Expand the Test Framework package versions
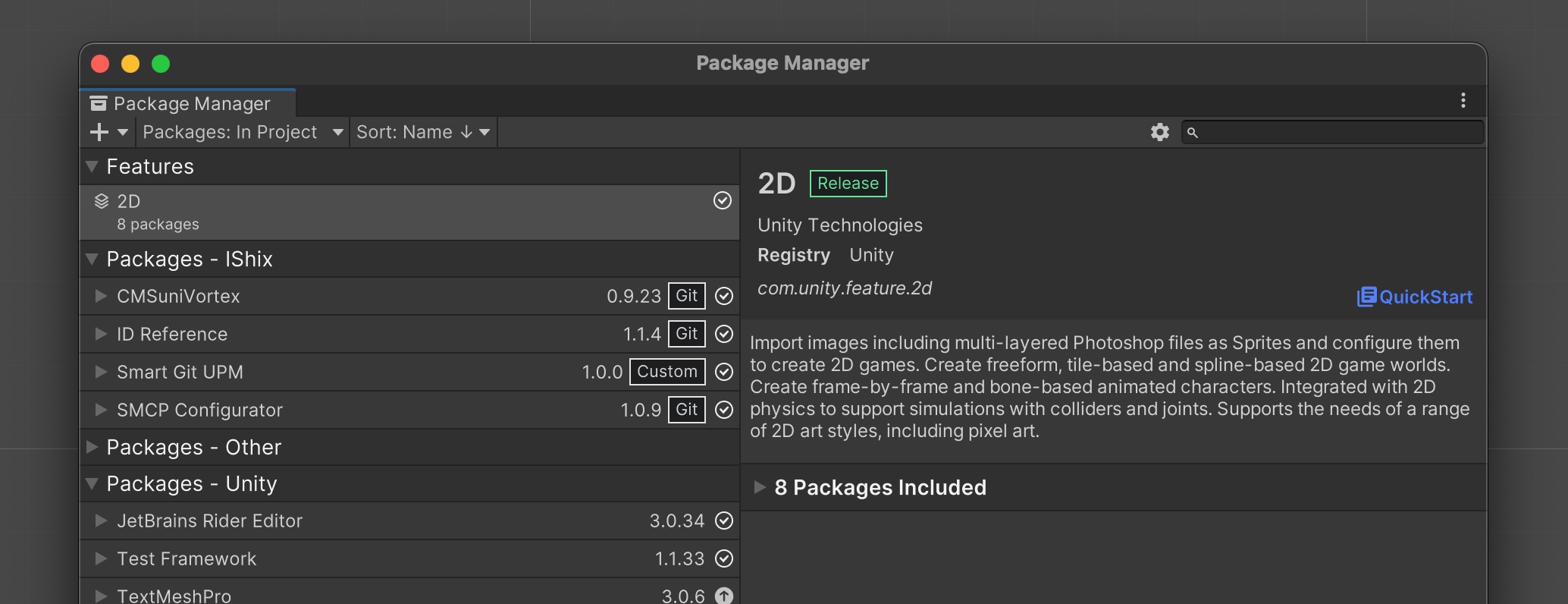Screen dimensions: 1568x604 [100, 558]
